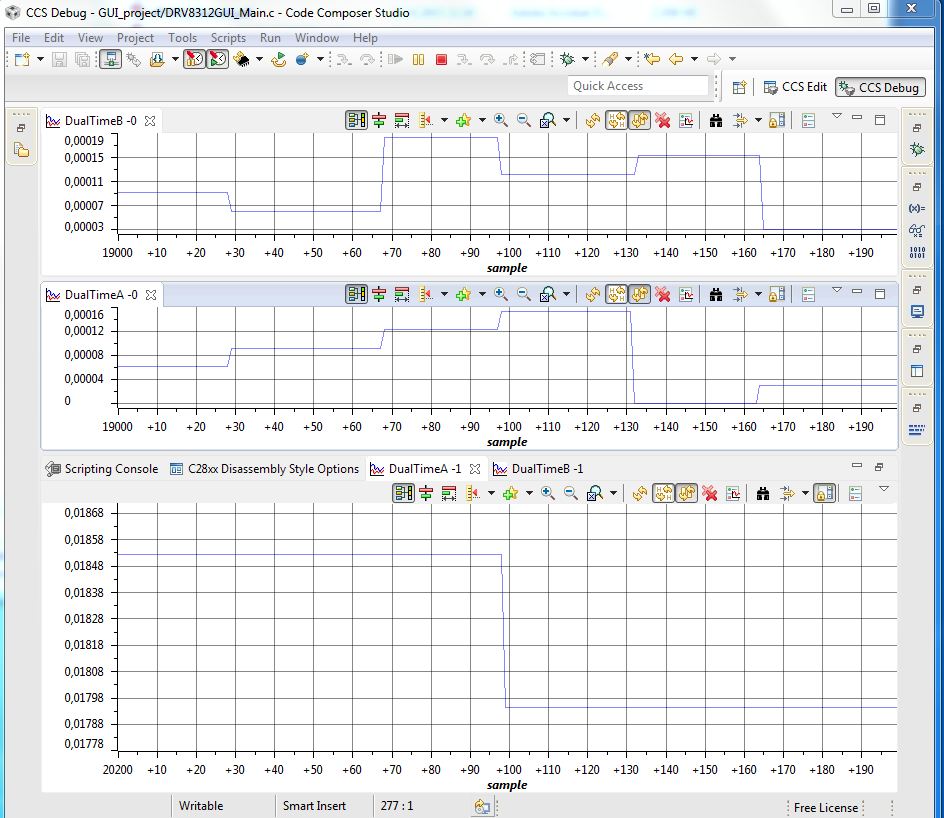The height and width of the screenshot is (818, 944).
Task: Open the File menu
Action: [21, 38]
